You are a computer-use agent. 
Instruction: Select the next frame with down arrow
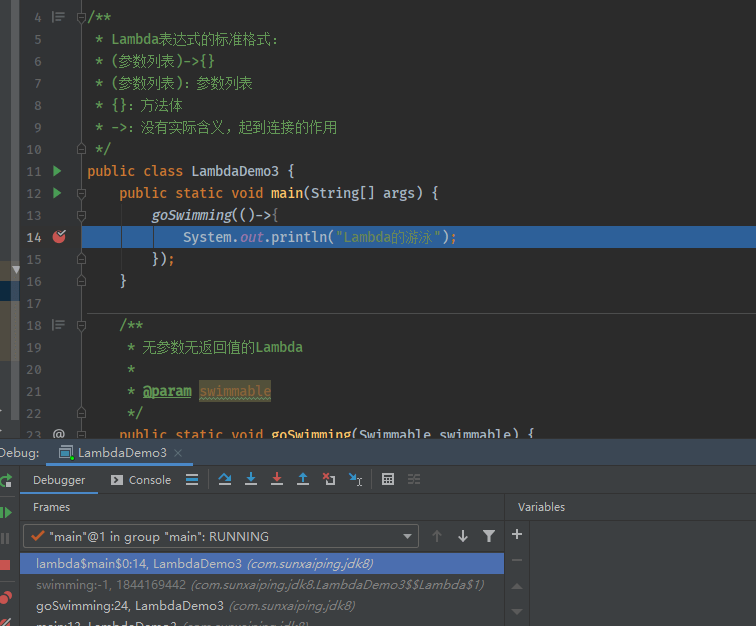pos(463,536)
